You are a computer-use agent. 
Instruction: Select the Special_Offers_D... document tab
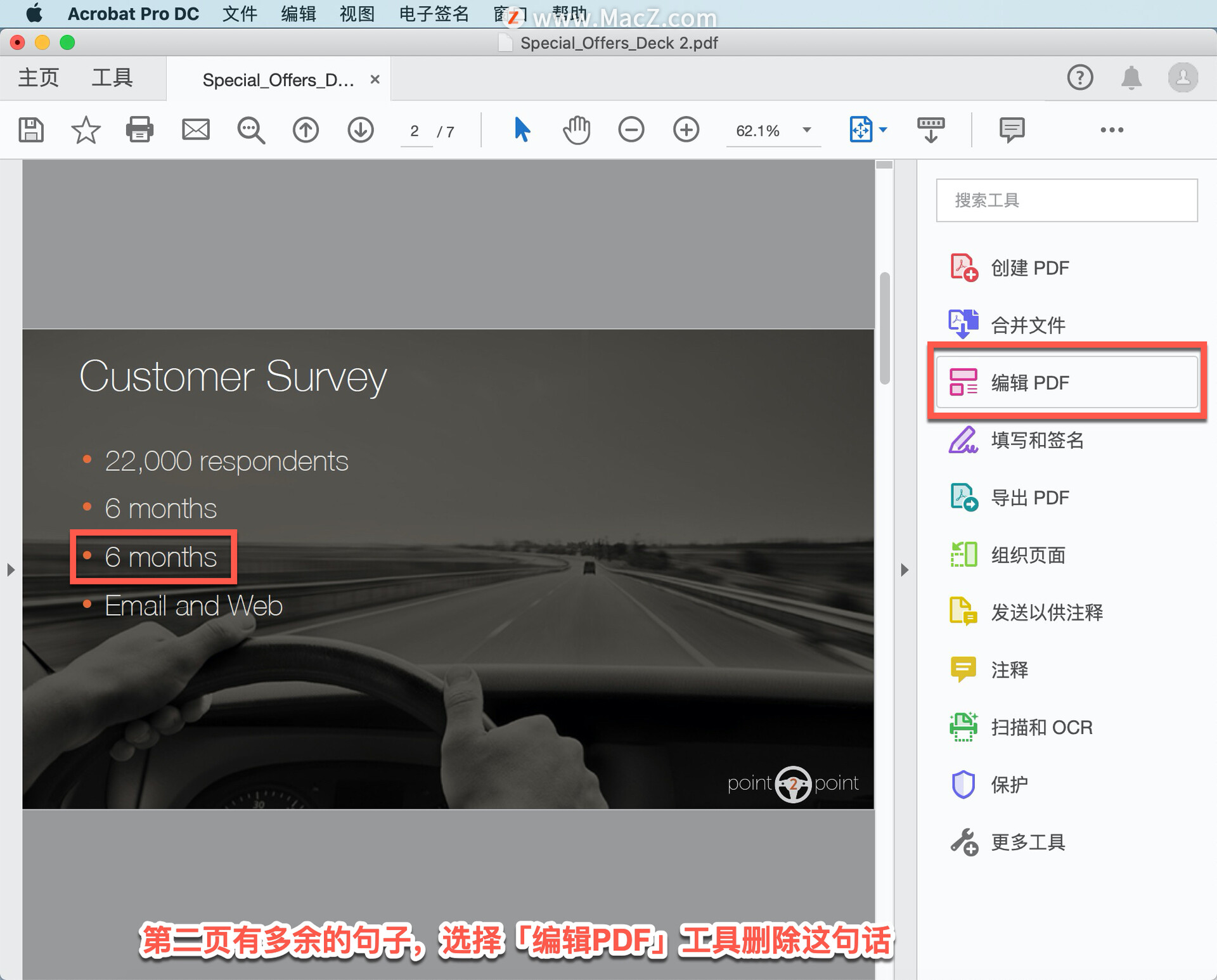coord(278,80)
